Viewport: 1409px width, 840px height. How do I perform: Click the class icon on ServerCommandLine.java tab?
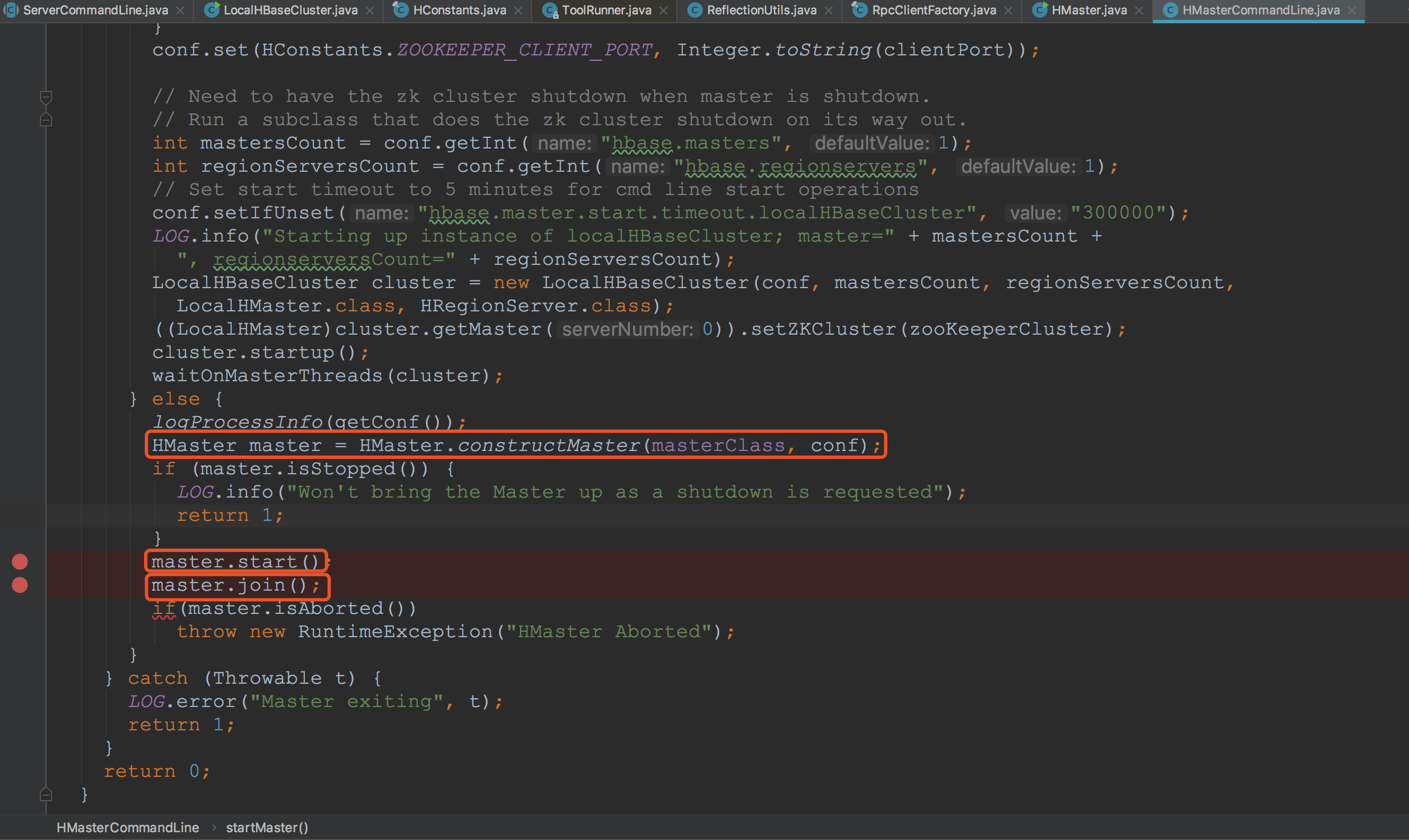tap(11, 9)
